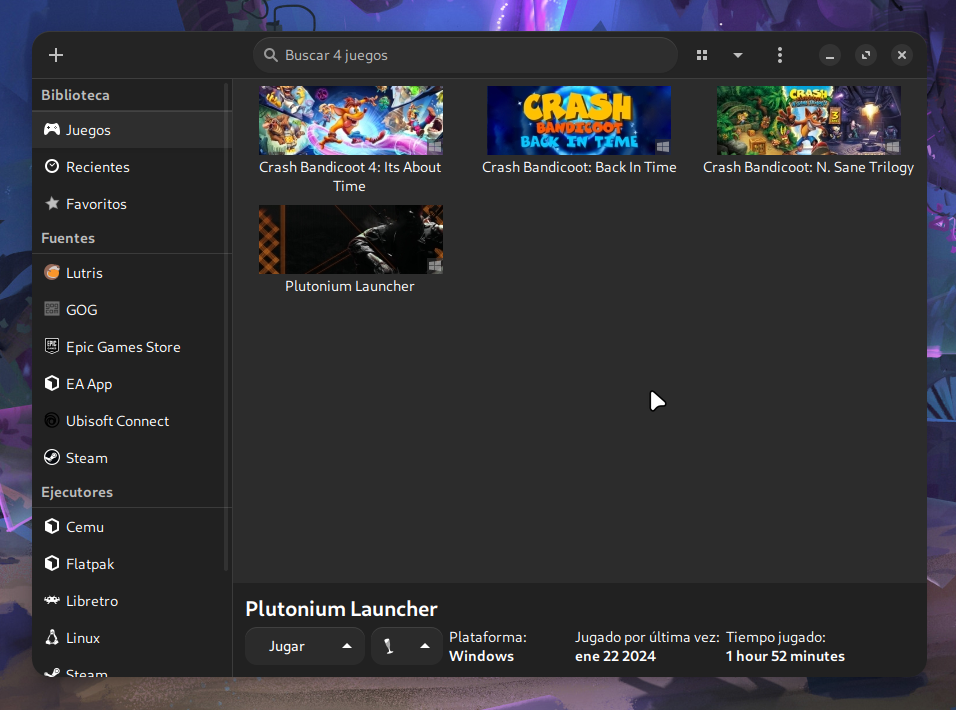Minimize the Lutris window
The height and width of the screenshot is (710, 956).
click(830, 55)
